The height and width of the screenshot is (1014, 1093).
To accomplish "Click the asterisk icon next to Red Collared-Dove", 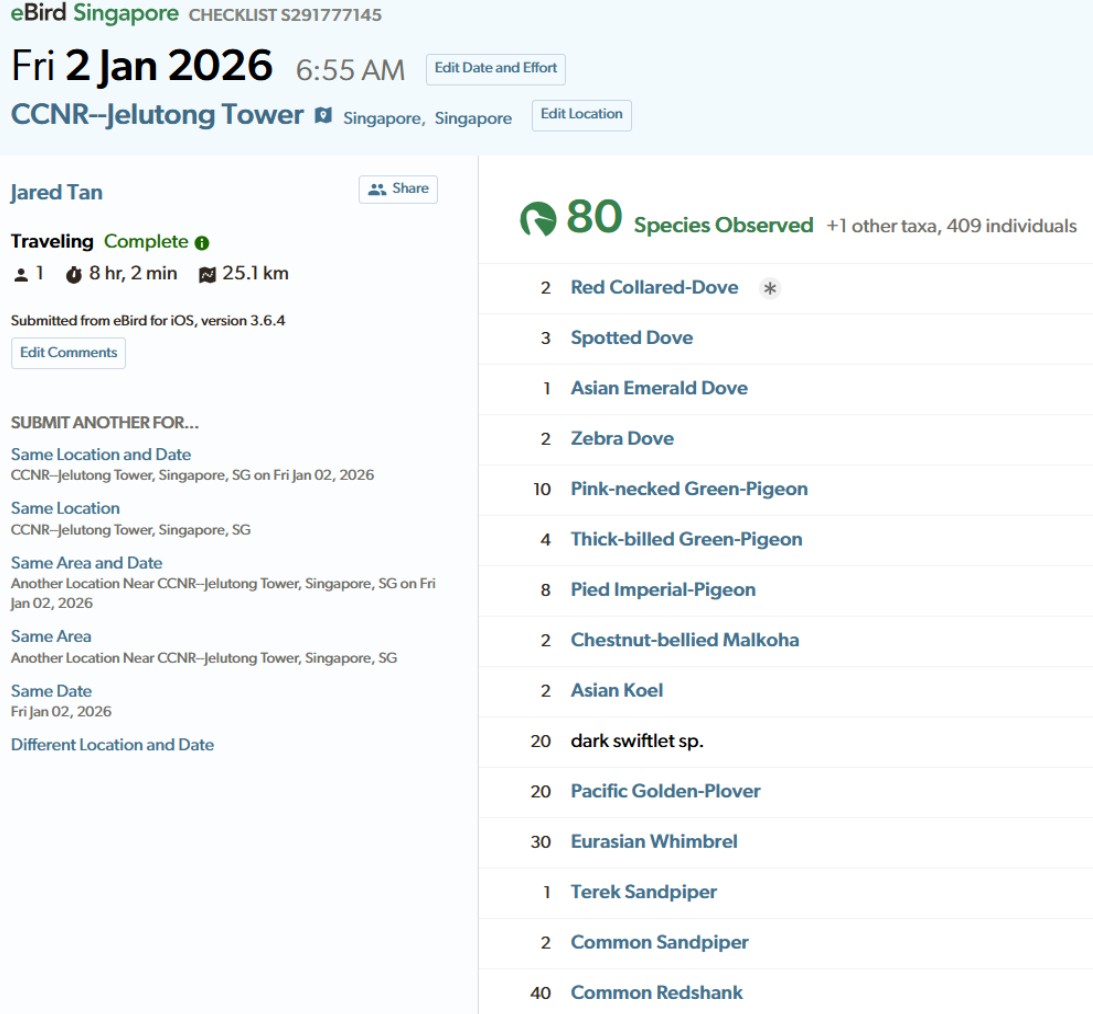I will [x=769, y=288].
